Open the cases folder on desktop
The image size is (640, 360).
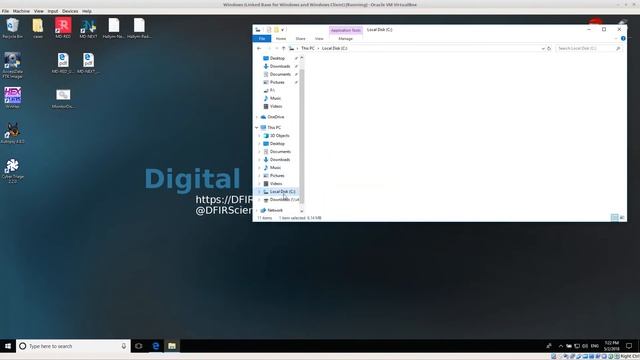[38, 28]
